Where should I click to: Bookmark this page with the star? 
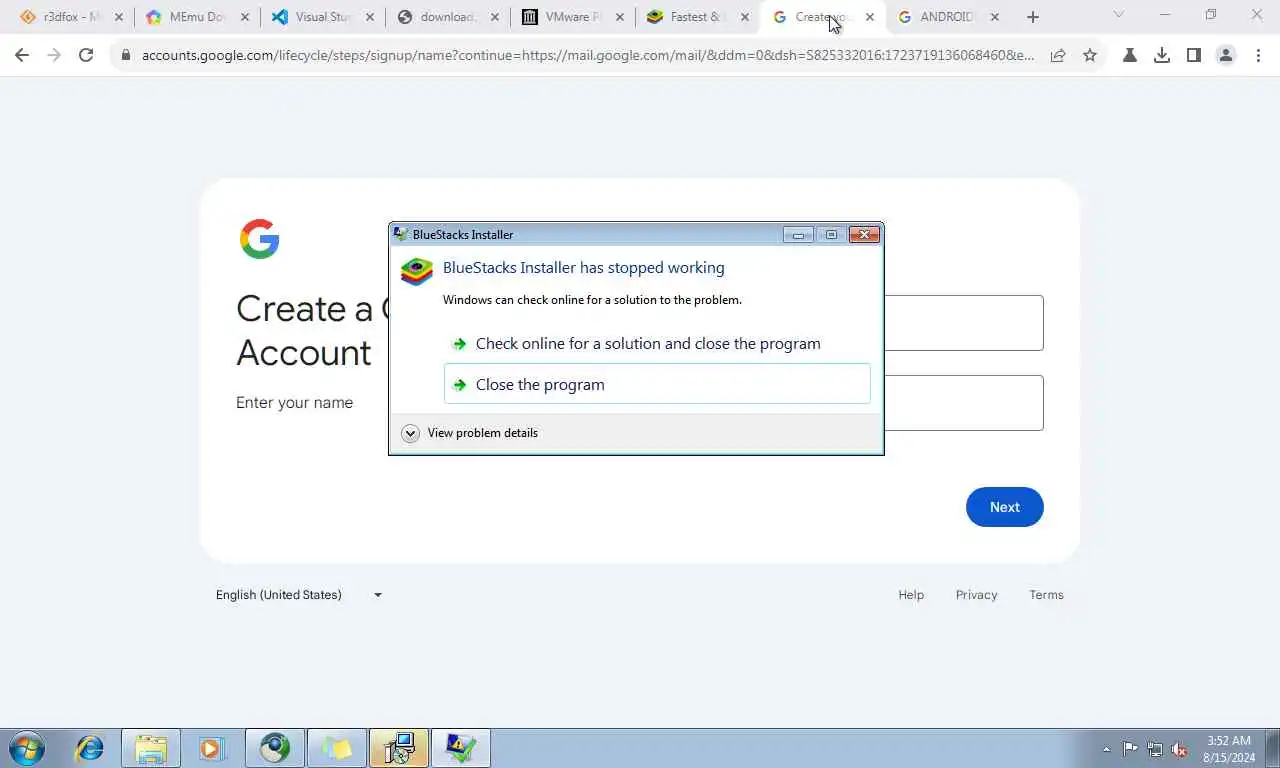click(x=1090, y=56)
